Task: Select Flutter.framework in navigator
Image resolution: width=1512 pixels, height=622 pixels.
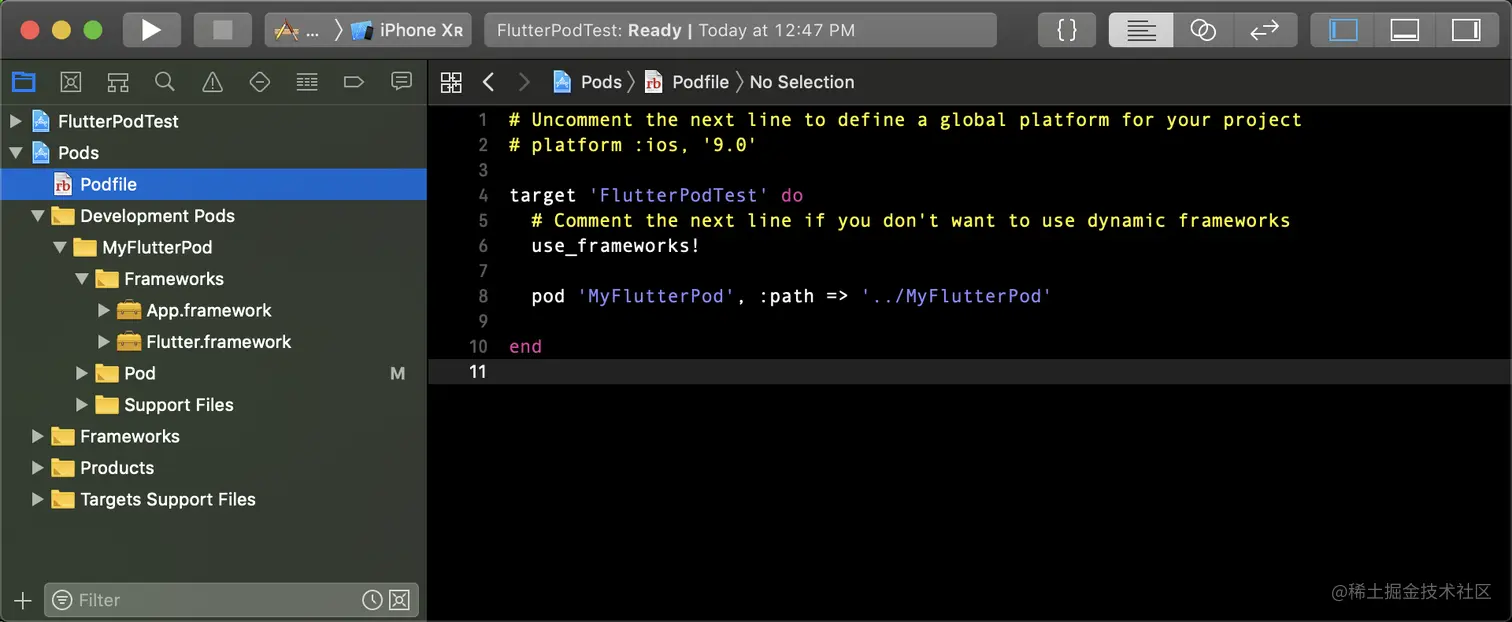Action: pyautogui.click(x=213, y=342)
